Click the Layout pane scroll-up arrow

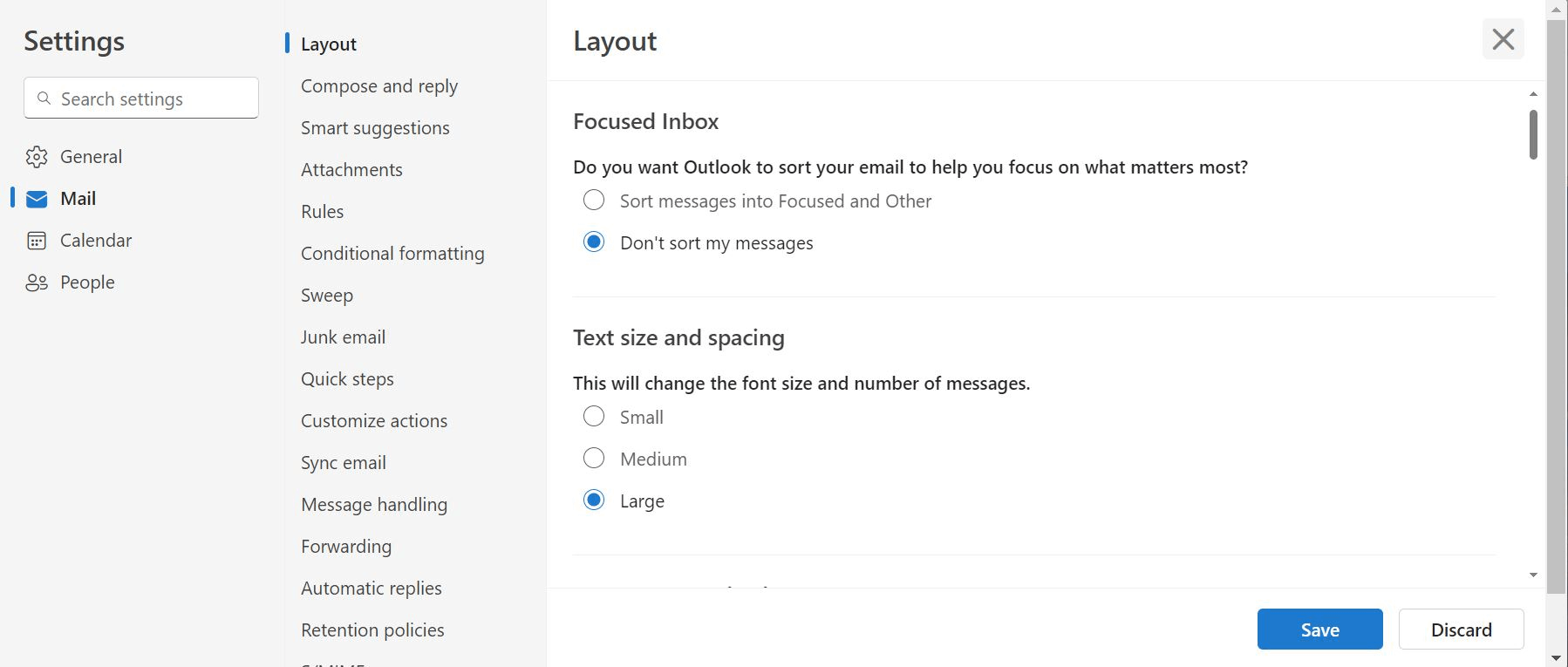pyautogui.click(x=1533, y=94)
